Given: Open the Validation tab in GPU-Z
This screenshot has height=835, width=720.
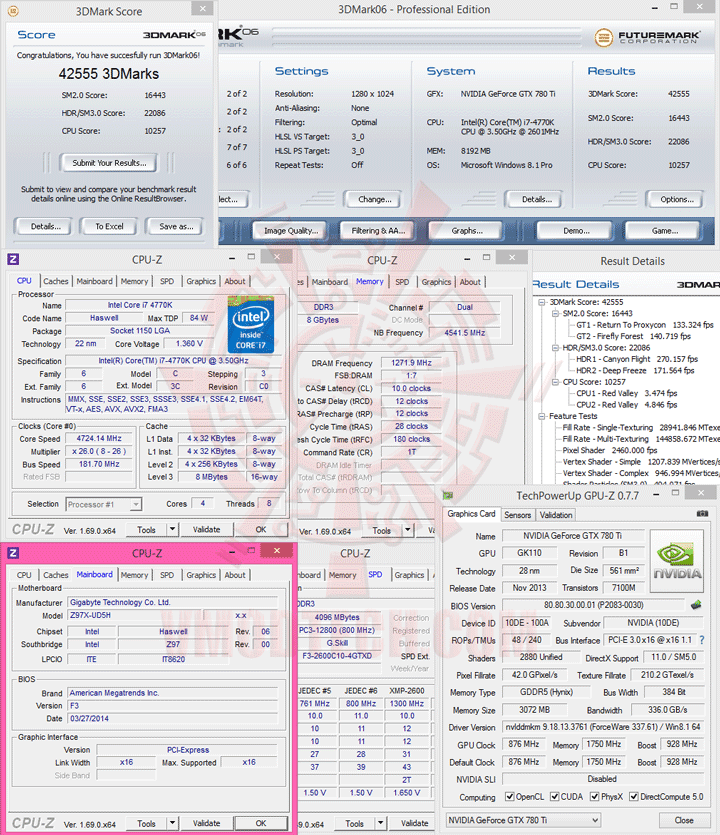Looking at the screenshot, I should [x=555, y=515].
